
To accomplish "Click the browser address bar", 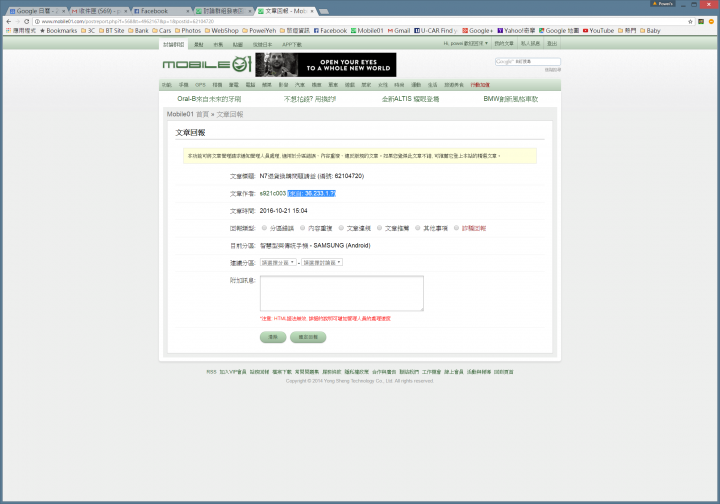I will (358, 22).
